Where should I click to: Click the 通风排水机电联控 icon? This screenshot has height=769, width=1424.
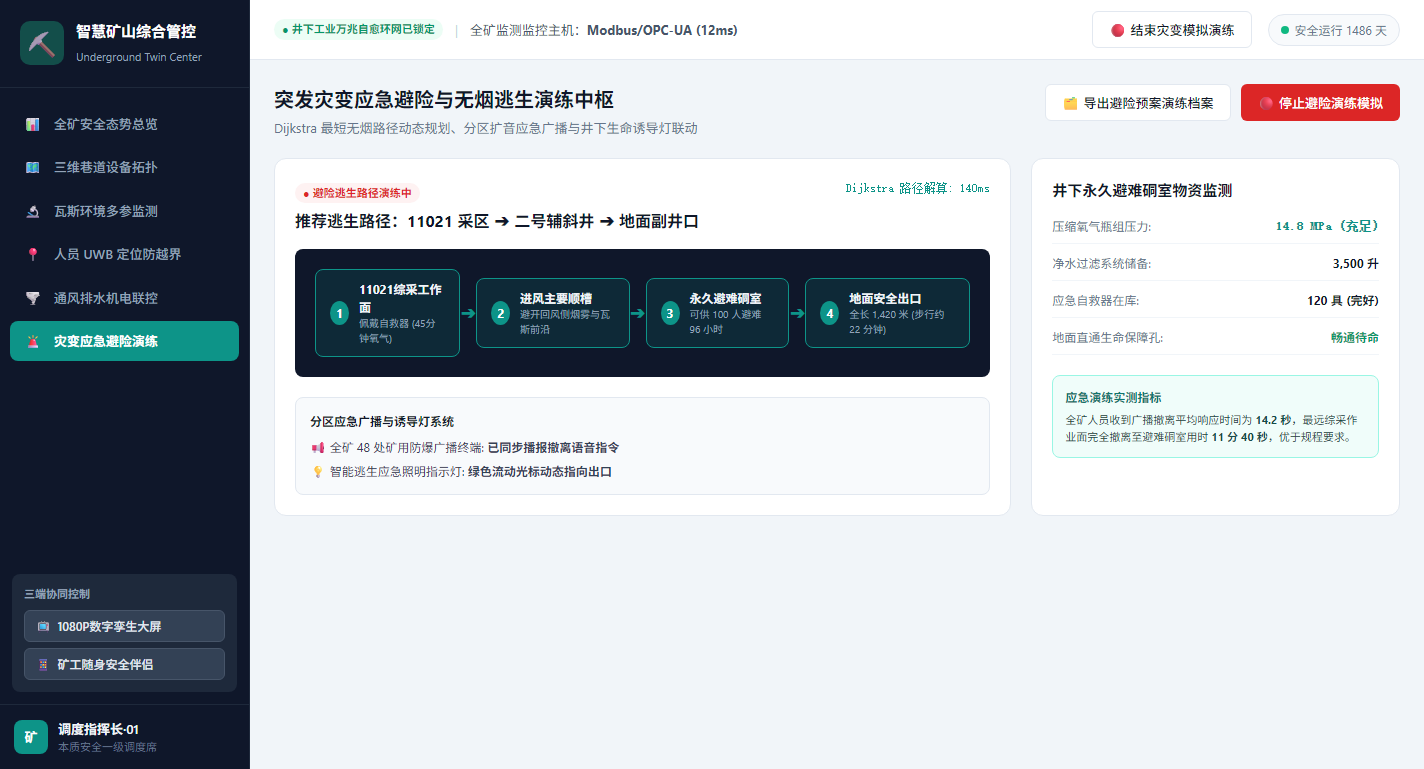[x=33, y=298]
